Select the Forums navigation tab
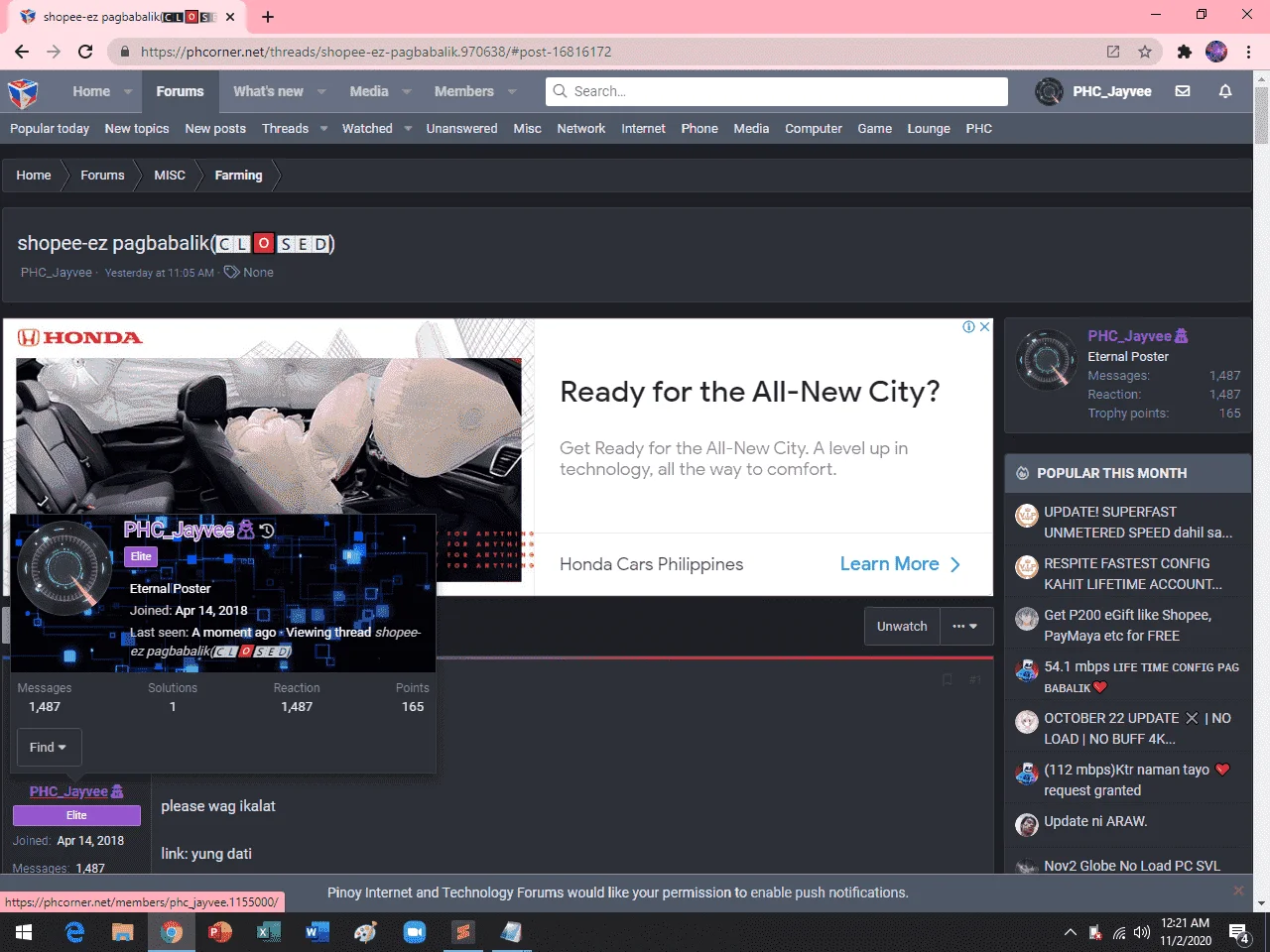 click(180, 91)
